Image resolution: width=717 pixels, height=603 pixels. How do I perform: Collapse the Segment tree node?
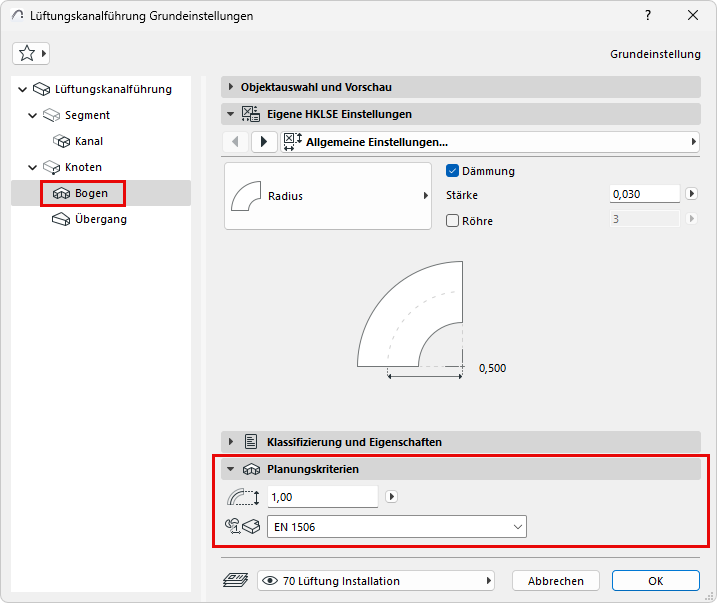[x=32, y=115]
